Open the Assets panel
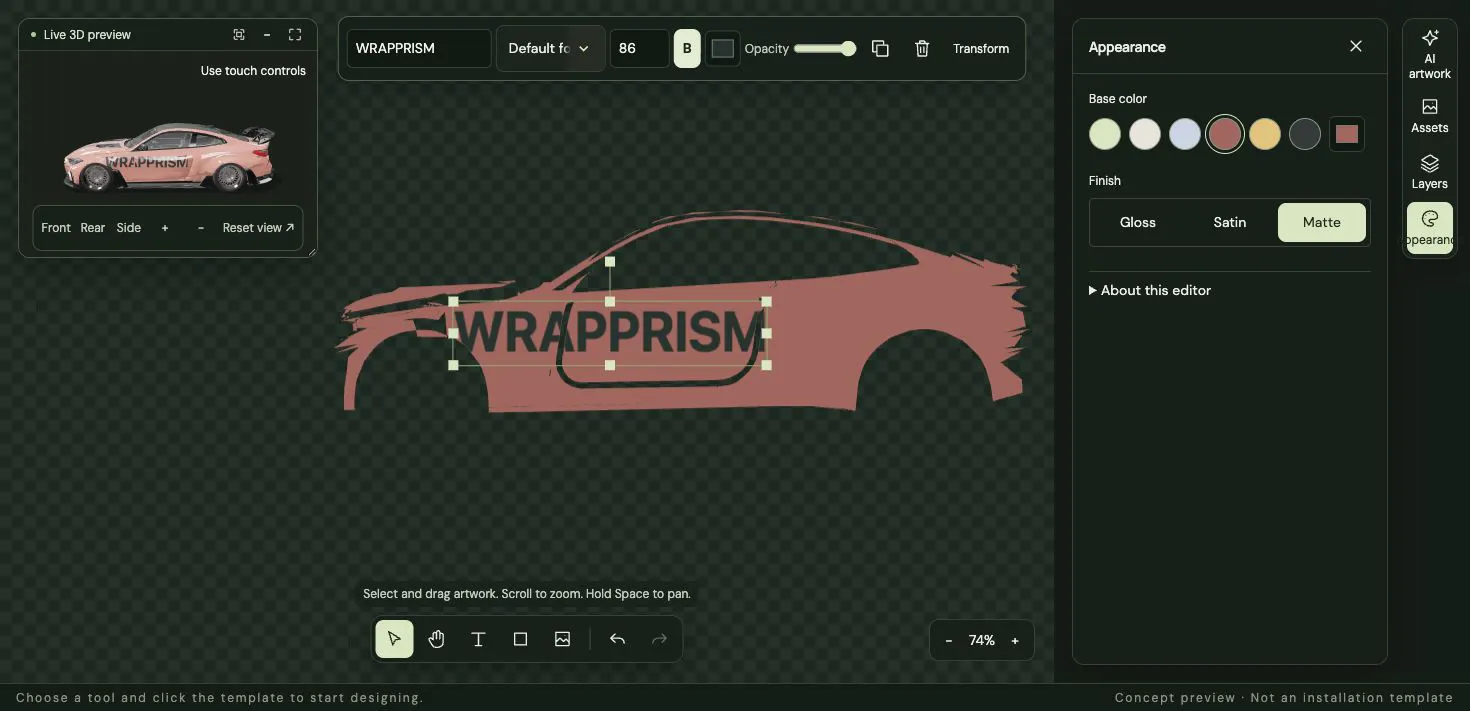 [1429, 115]
